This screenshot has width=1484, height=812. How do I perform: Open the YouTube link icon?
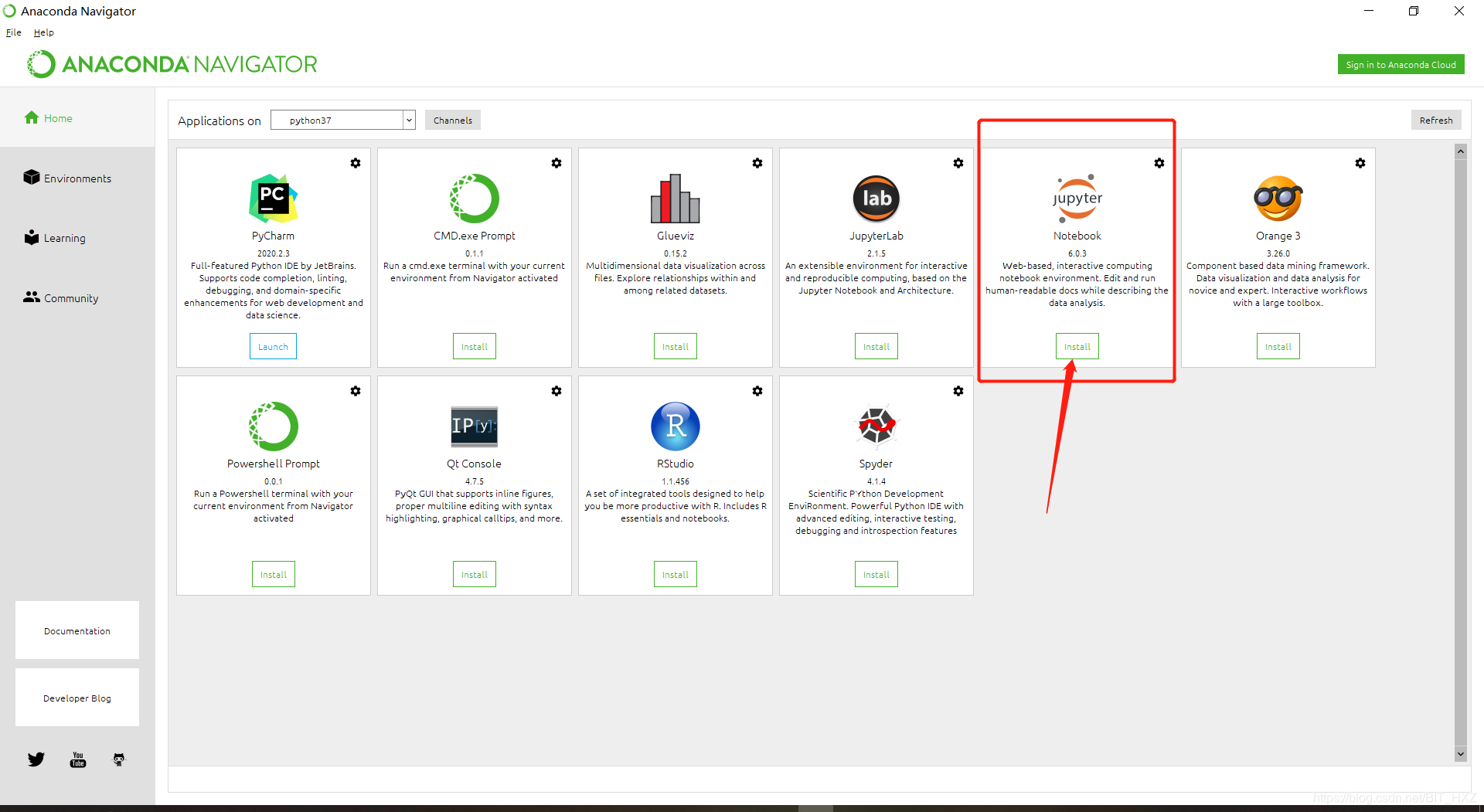coord(78,759)
